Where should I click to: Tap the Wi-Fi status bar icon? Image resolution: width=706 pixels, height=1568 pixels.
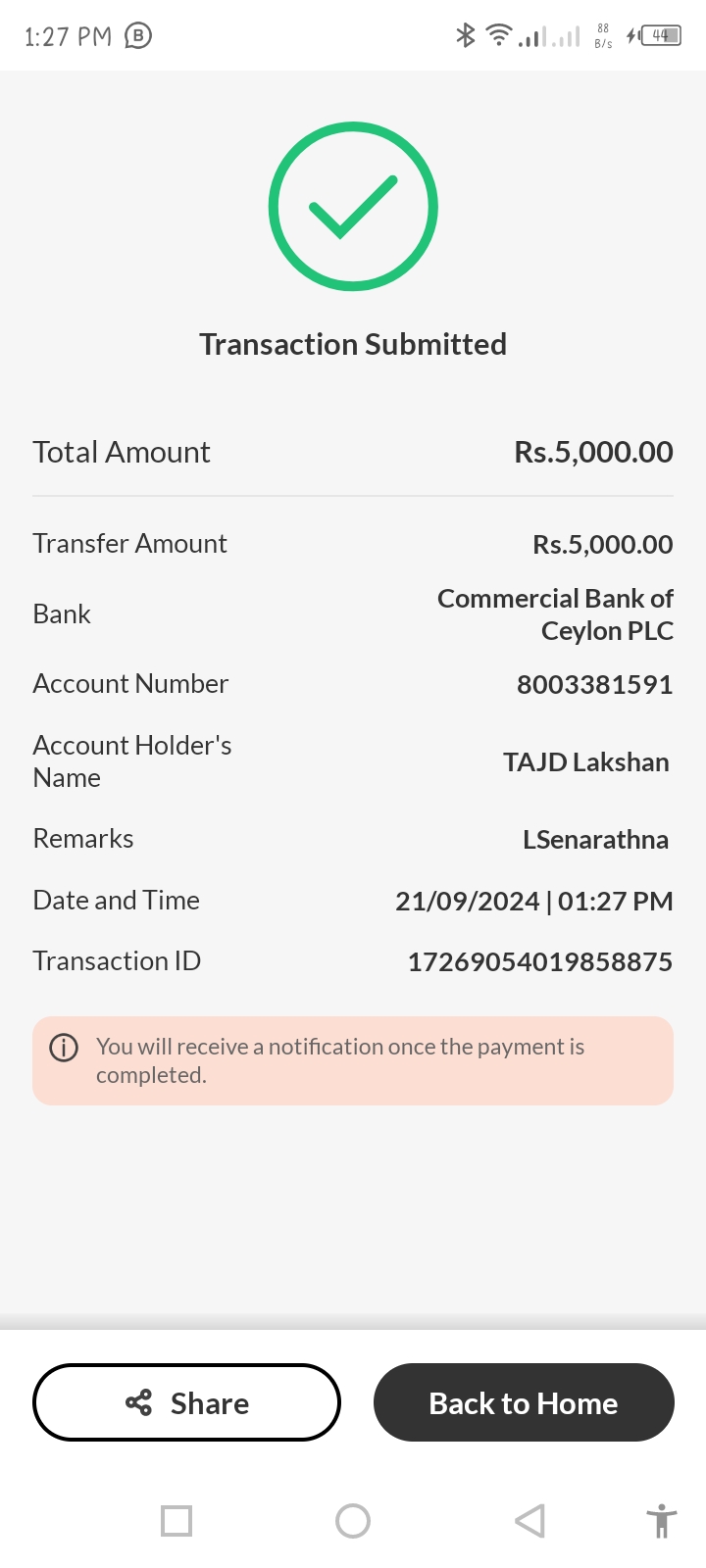[x=499, y=35]
